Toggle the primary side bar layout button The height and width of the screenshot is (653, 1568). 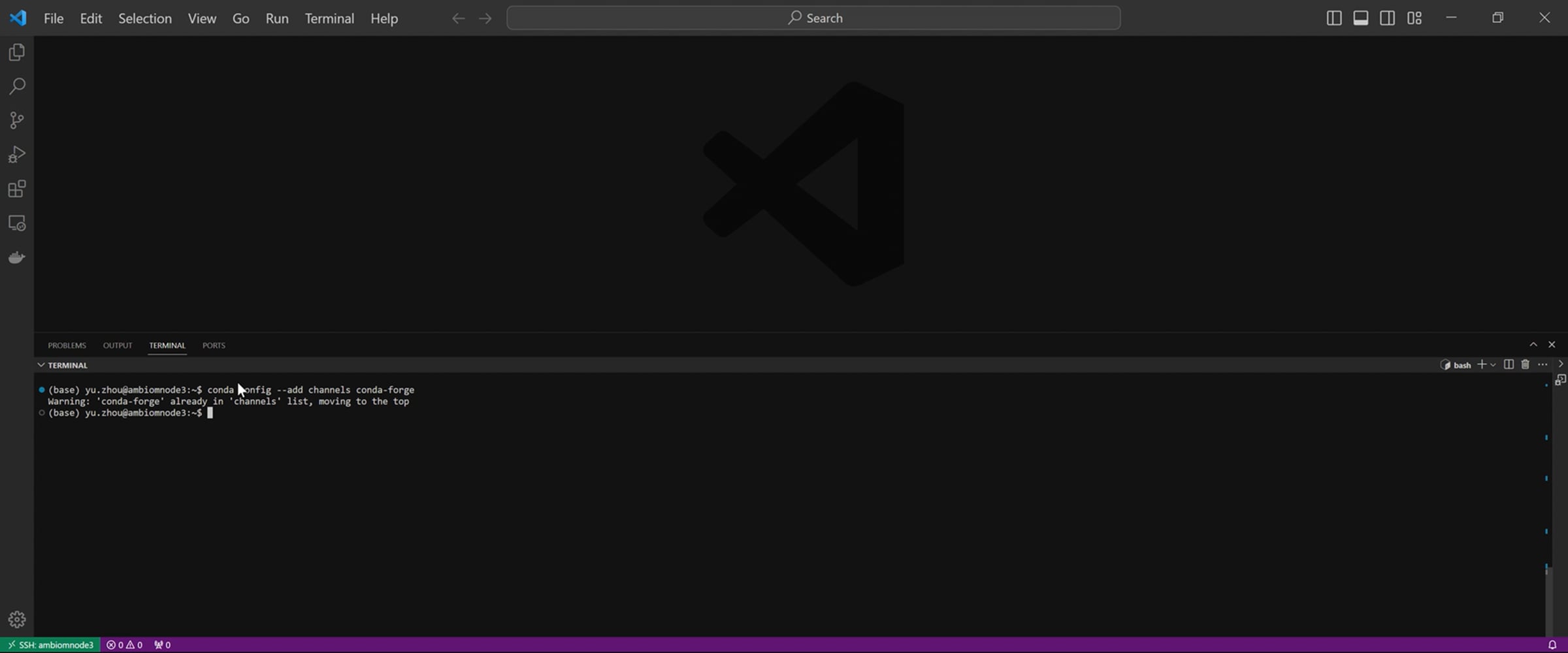pos(1334,18)
